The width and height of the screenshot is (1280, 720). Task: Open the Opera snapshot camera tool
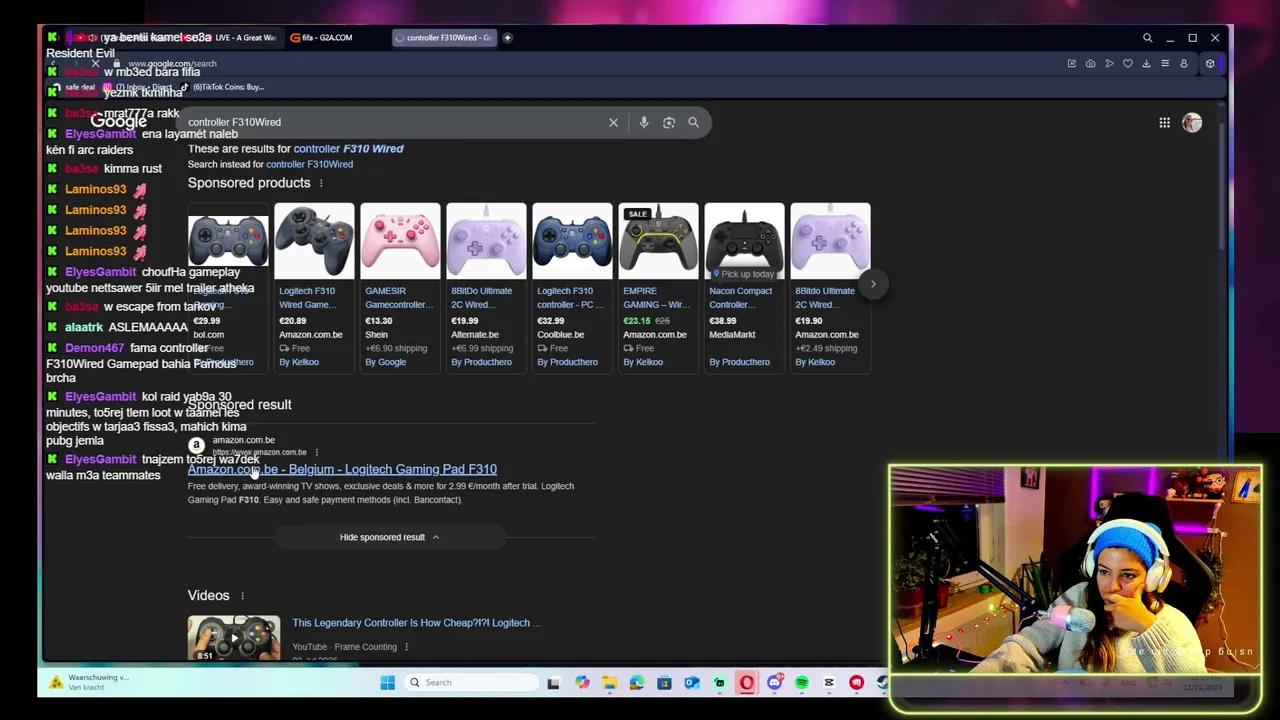[1090, 64]
